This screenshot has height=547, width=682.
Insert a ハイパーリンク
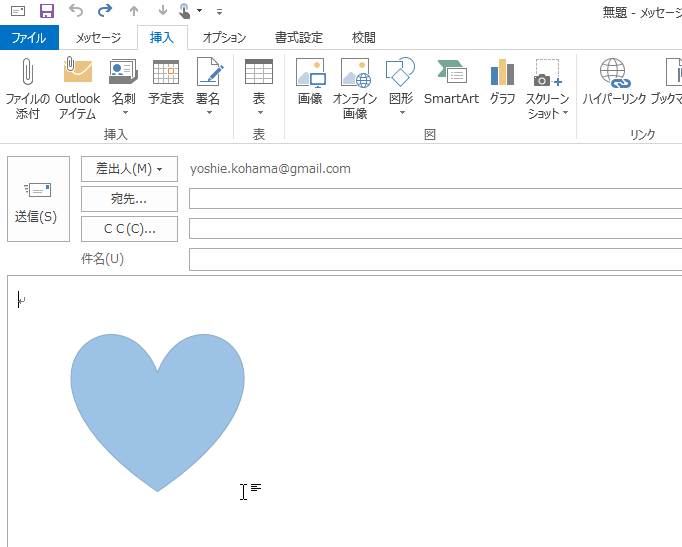614,83
